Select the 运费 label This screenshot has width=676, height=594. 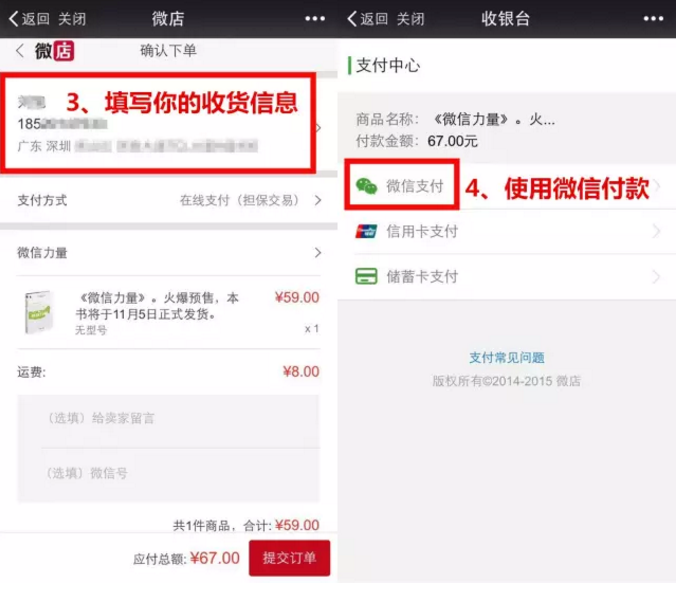coord(31,372)
